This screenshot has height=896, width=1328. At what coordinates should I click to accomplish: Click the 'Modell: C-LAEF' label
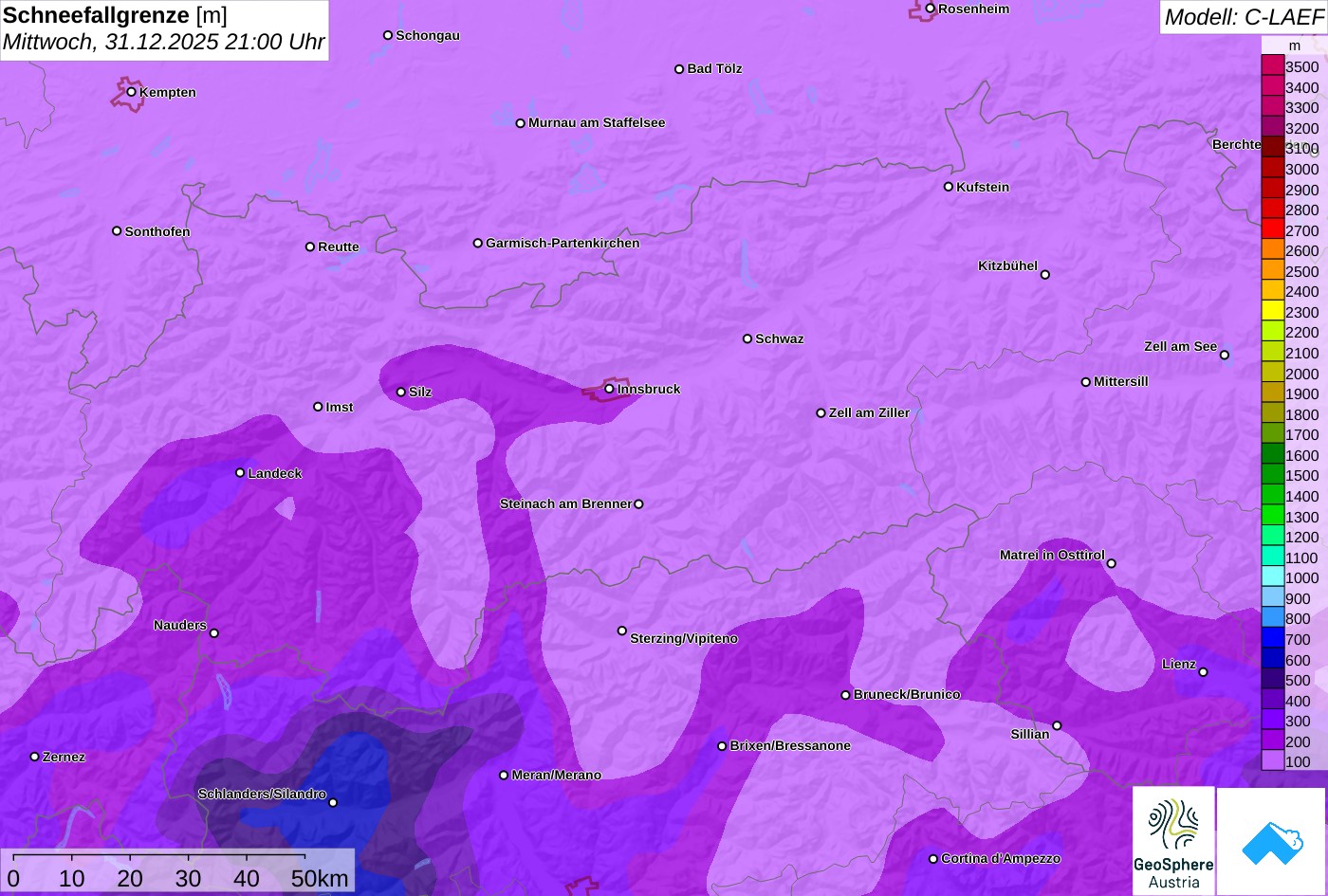[x=1244, y=17]
